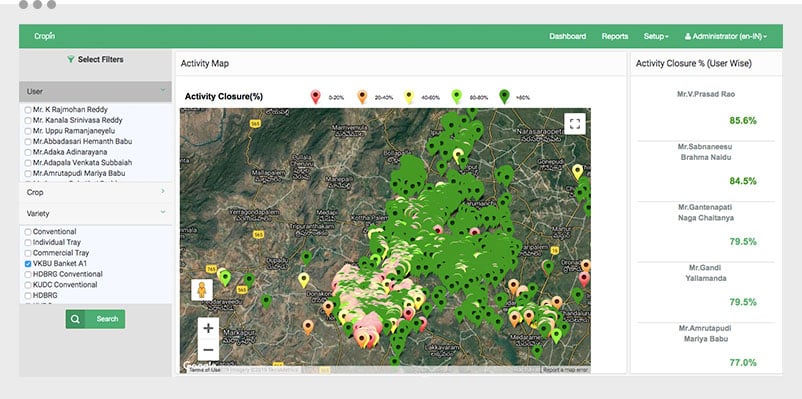The image size is (802, 399).
Task: Click the dark green >80% legend pin
Action: [x=504, y=97]
